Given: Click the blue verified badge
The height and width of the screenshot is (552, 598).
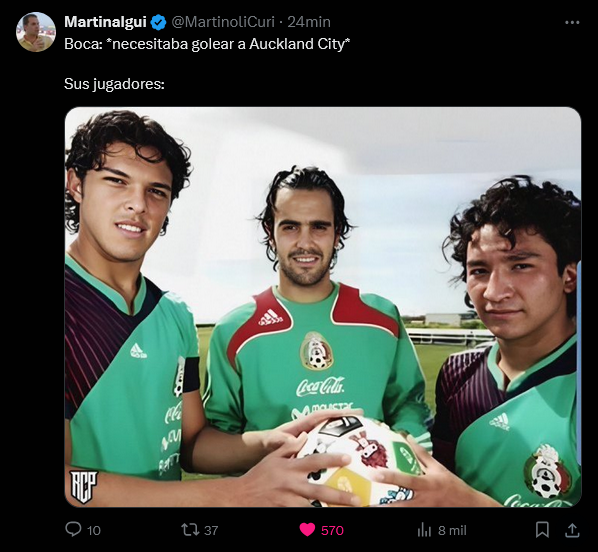Looking at the screenshot, I should [x=158, y=22].
